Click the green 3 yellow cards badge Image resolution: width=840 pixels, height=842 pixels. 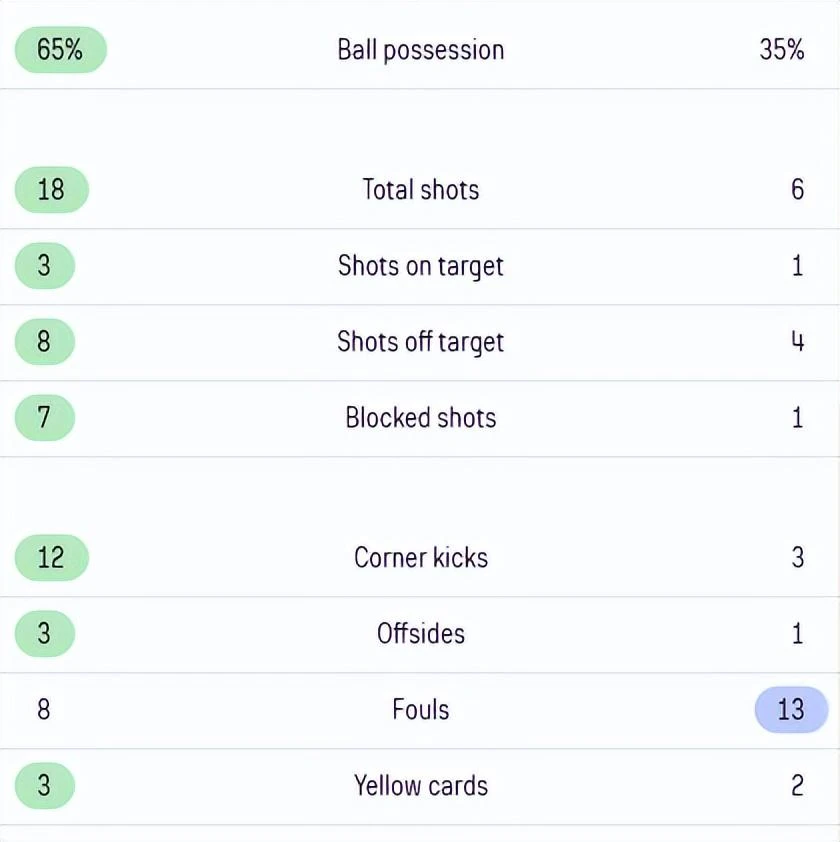pos(45,786)
